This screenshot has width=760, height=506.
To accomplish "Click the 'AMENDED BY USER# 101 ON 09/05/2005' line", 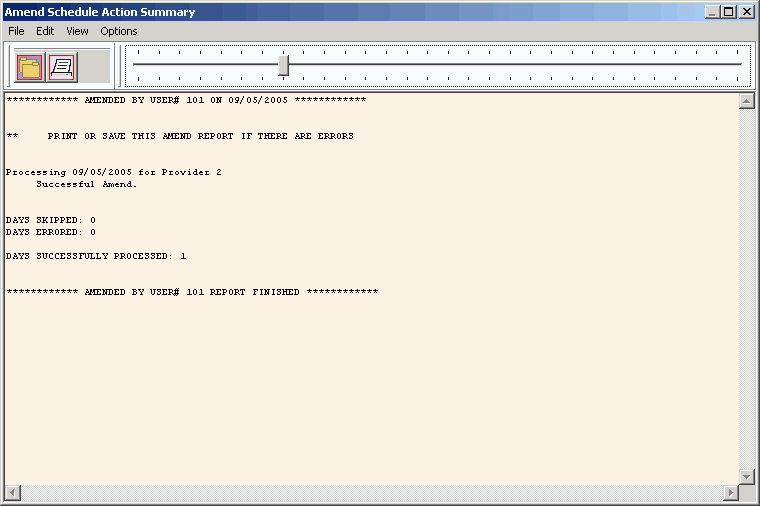I will [187, 100].
